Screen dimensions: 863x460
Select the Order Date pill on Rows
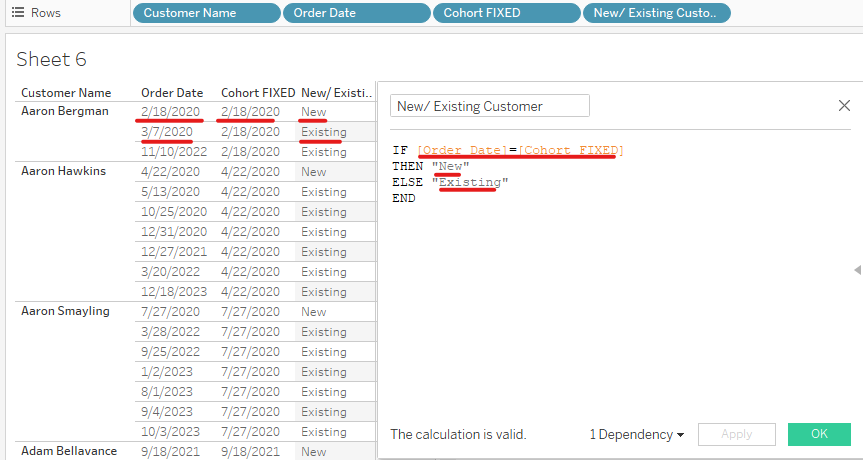[357, 13]
